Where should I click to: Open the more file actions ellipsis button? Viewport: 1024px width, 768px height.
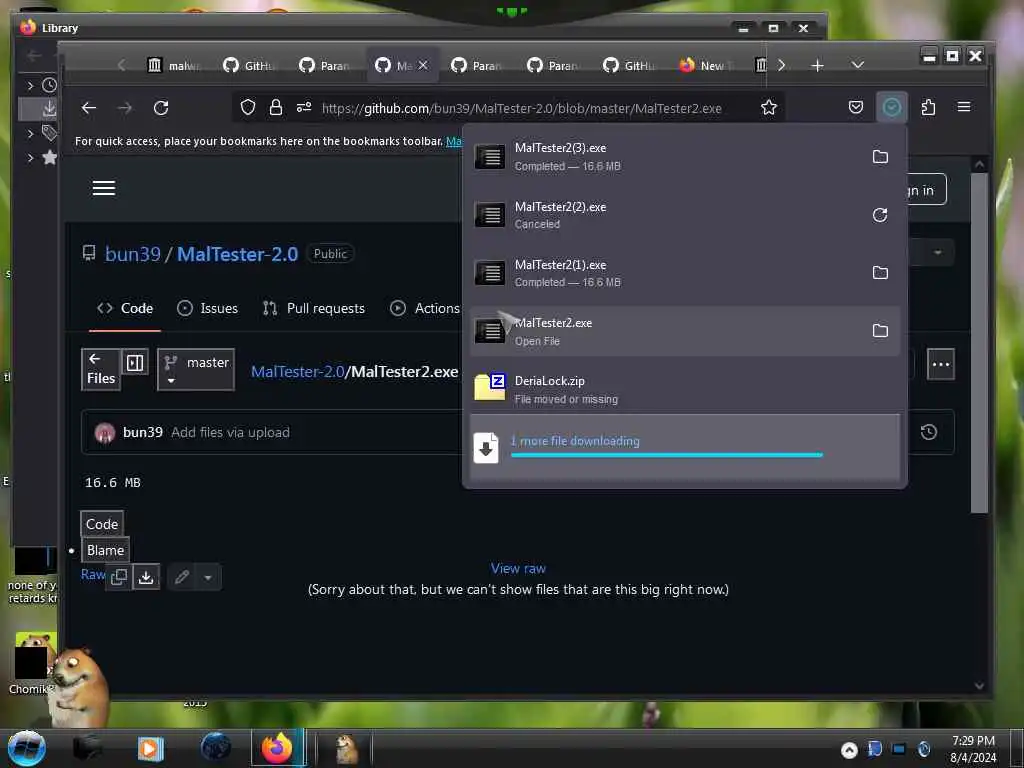(940, 364)
